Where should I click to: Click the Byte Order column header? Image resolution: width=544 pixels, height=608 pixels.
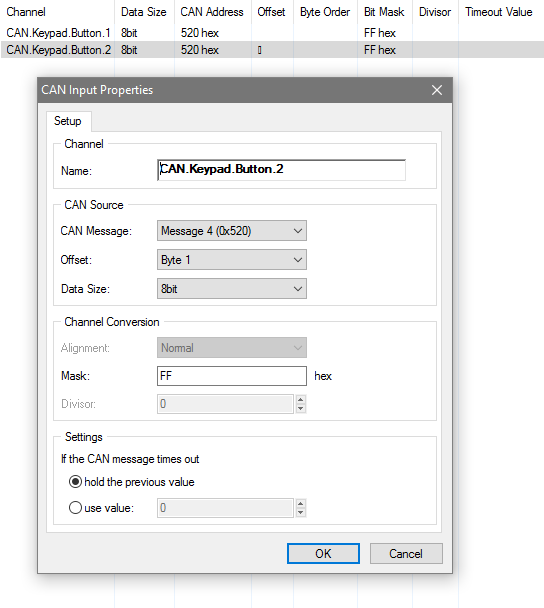pos(325,12)
